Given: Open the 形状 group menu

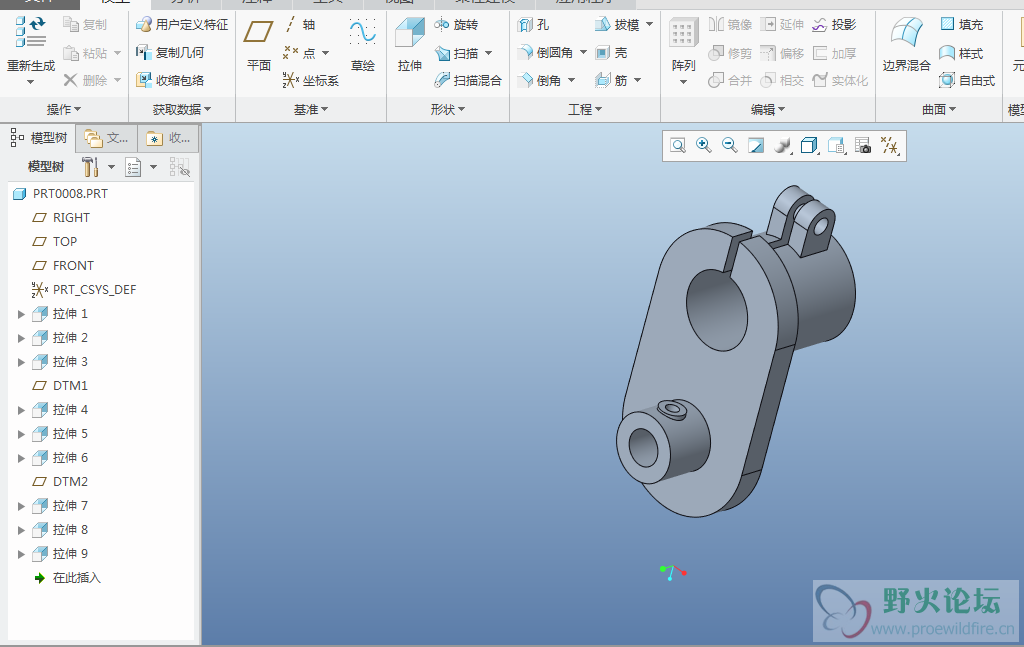Looking at the screenshot, I should [x=447, y=110].
